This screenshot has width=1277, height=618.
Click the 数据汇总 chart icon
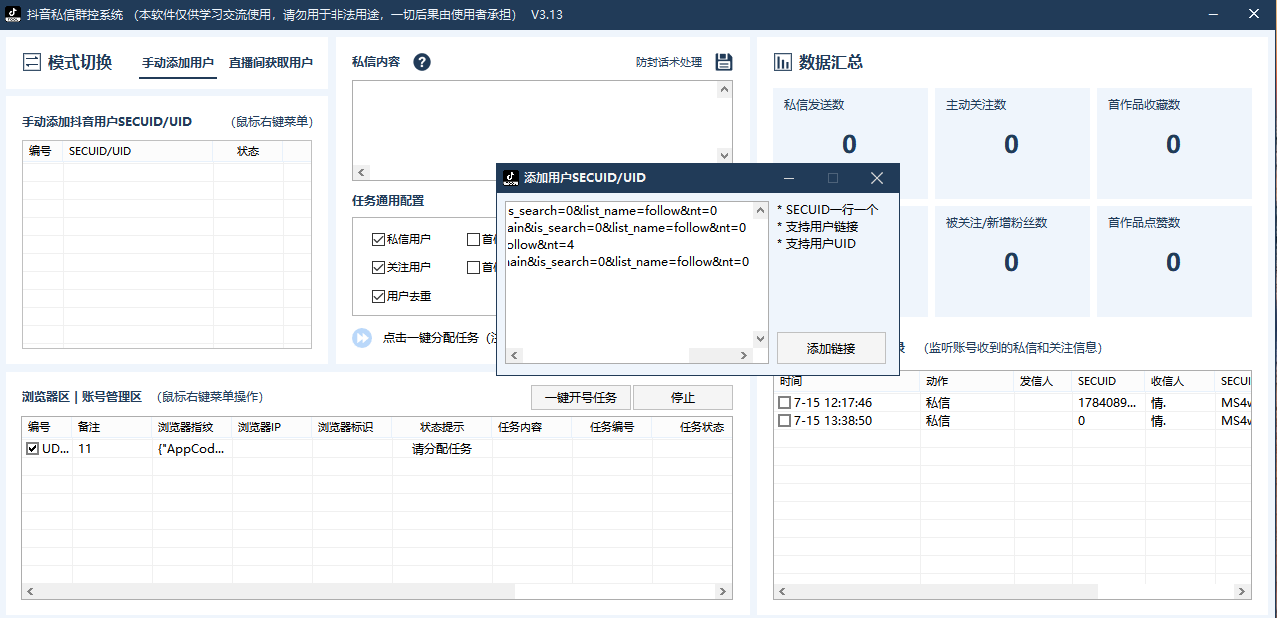pos(783,62)
